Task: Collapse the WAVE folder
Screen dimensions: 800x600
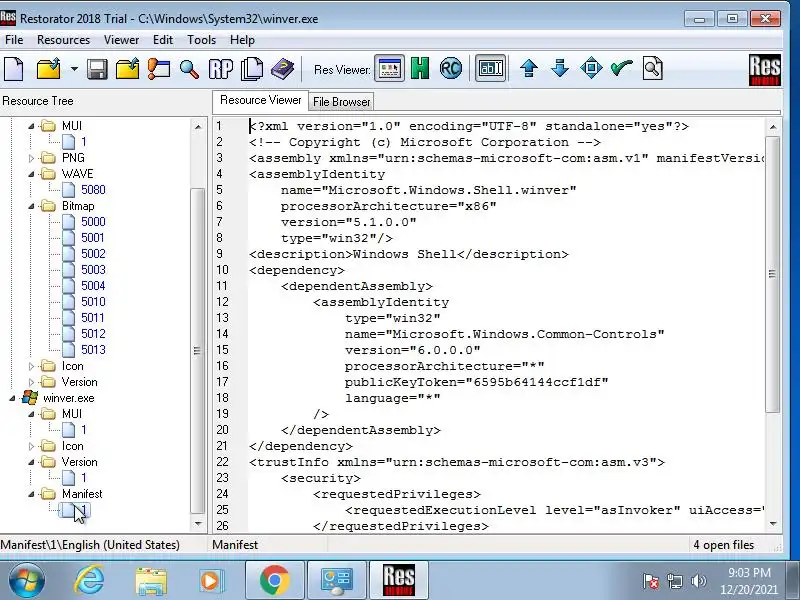Action: (31, 174)
